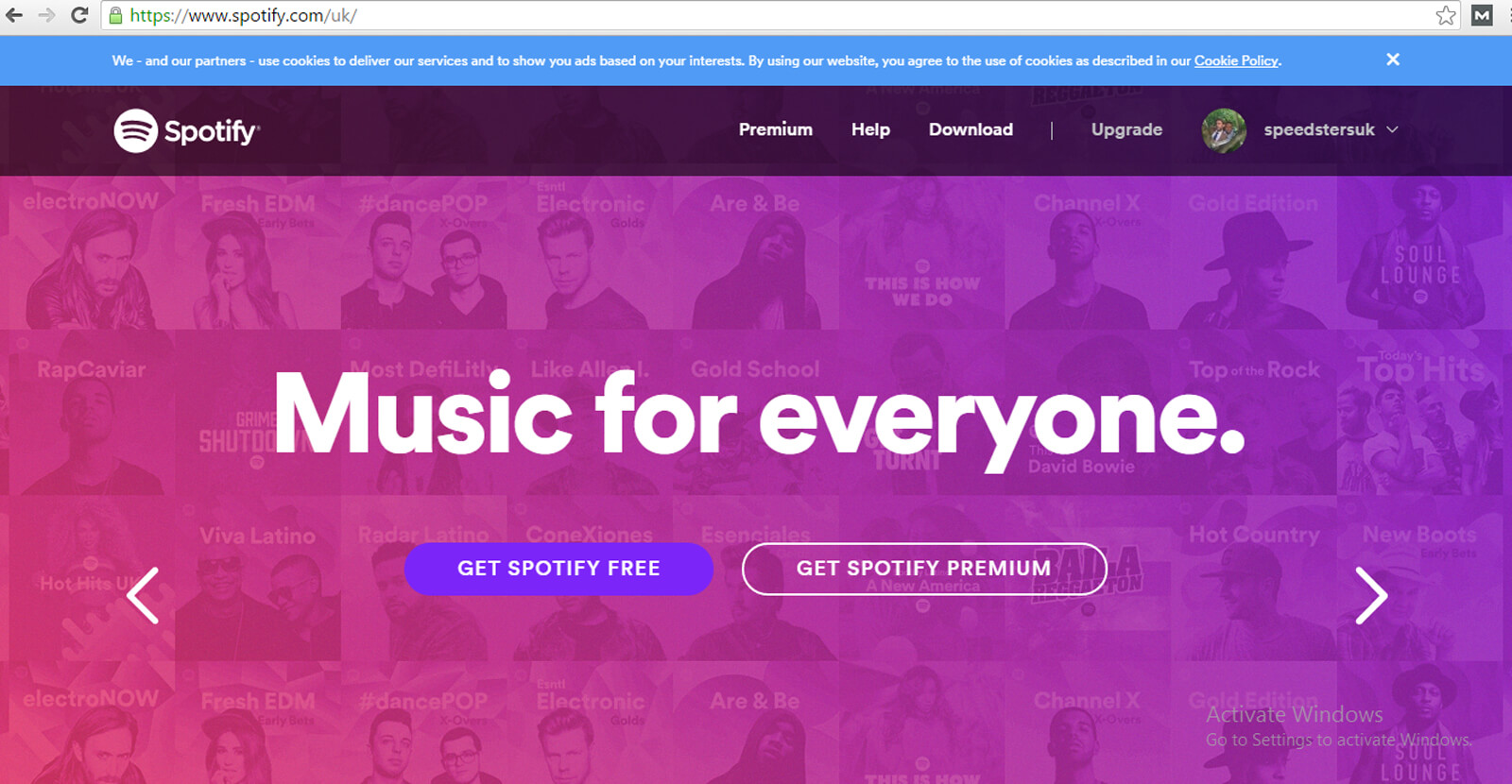The image size is (1512, 784).
Task: Open the Help menu item
Action: (870, 129)
